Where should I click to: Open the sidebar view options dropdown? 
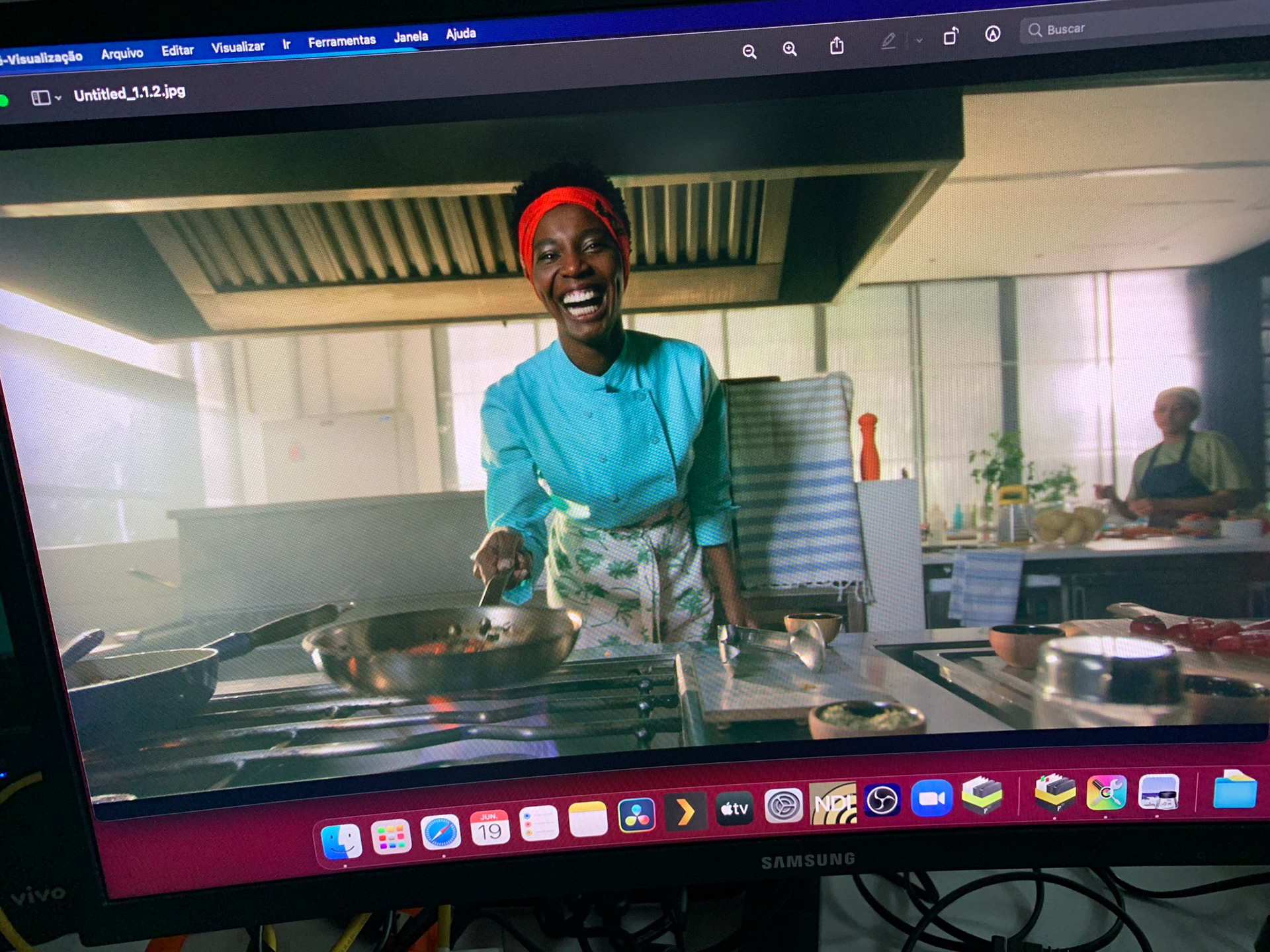coord(46,98)
